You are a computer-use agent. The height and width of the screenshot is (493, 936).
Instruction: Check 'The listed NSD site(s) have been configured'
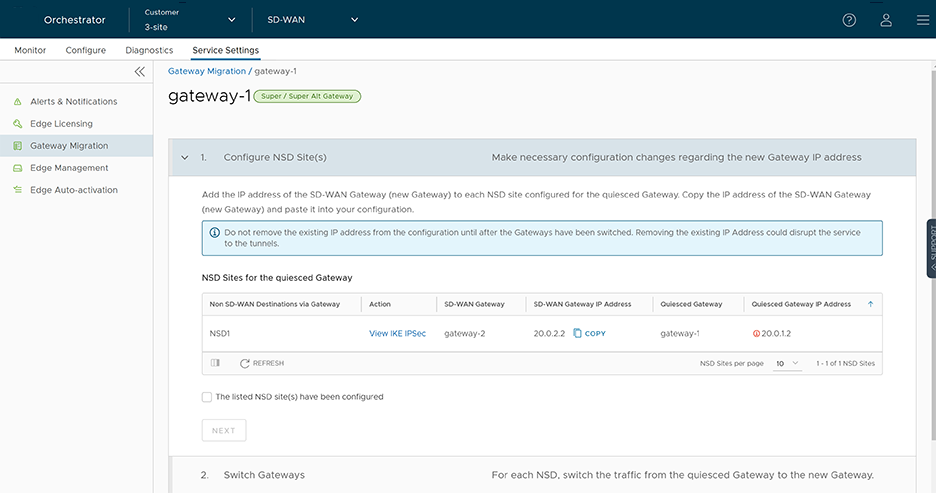207,397
